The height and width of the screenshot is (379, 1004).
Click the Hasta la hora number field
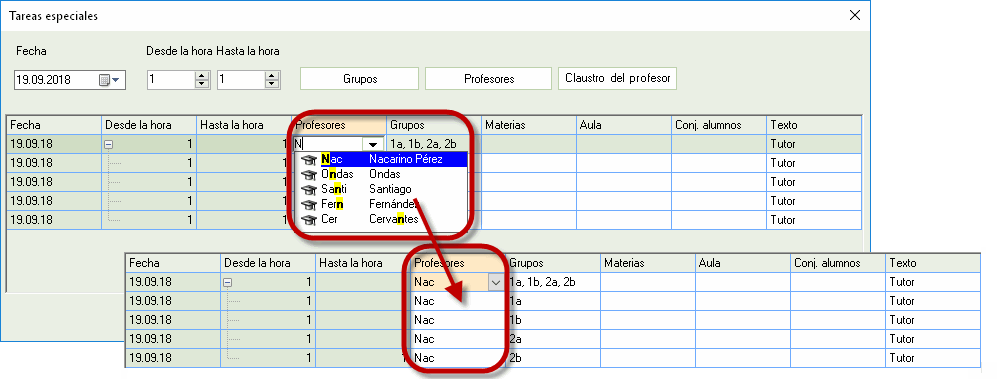[x=241, y=80]
